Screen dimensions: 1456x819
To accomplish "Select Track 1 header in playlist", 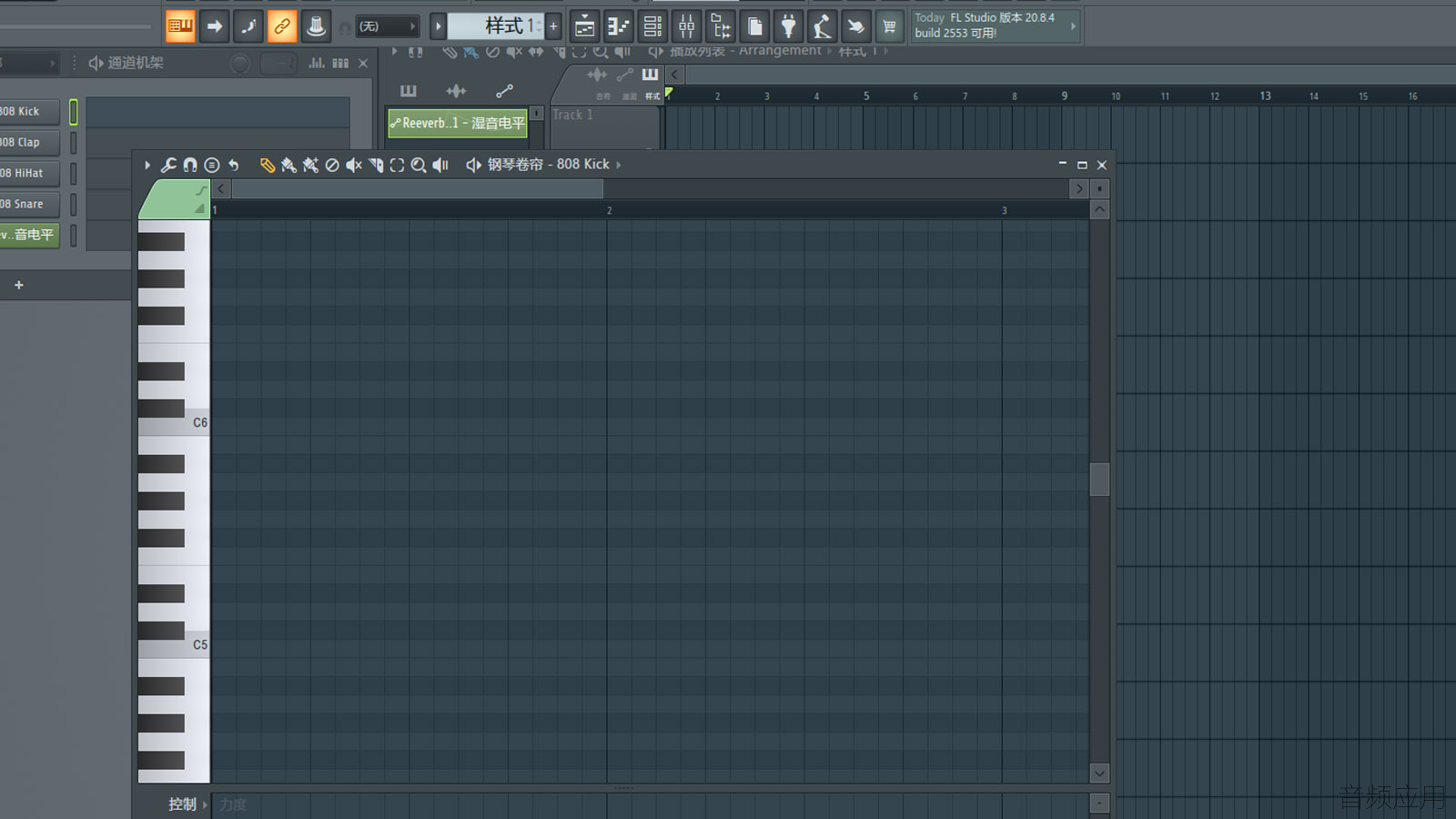I will click(x=604, y=126).
